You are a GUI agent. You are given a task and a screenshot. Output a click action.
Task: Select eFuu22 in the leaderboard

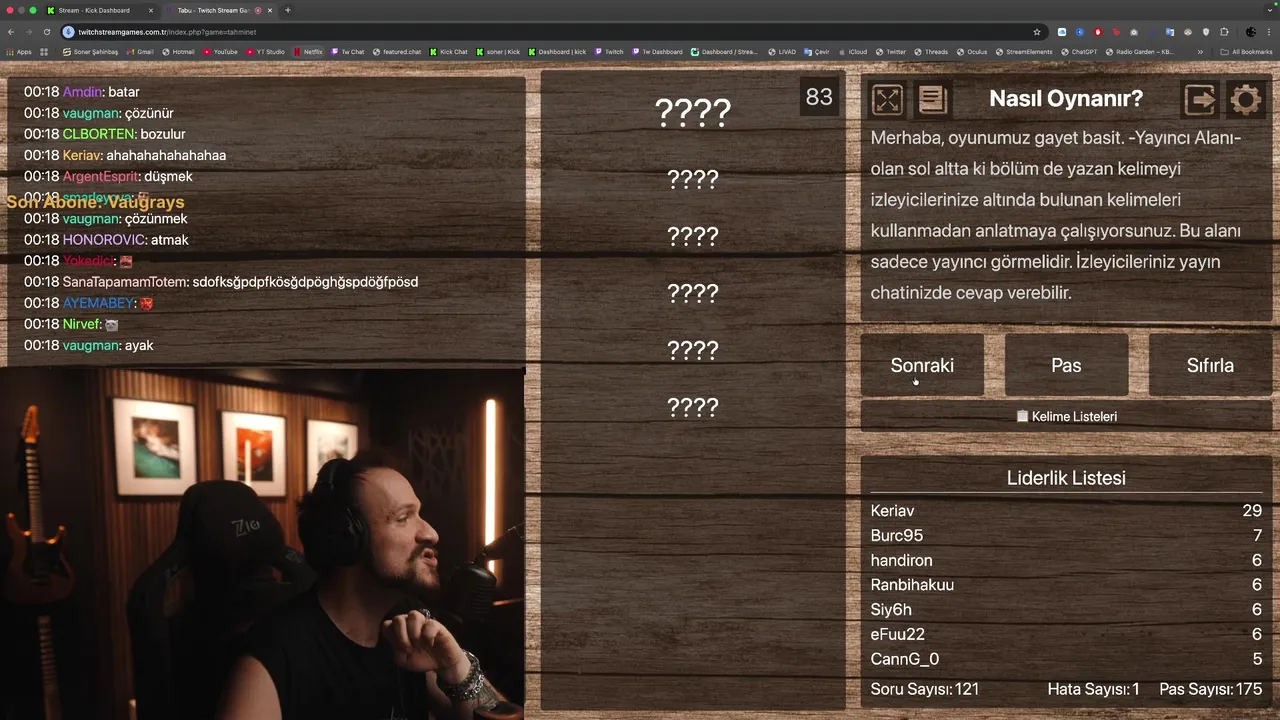(1066, 634)
